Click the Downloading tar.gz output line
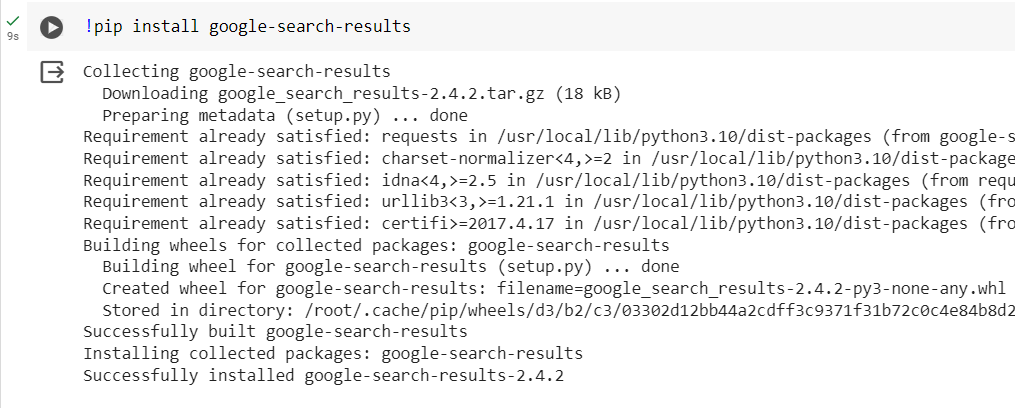Screen dimensions: 1015x408 click(x=361, y=94)
